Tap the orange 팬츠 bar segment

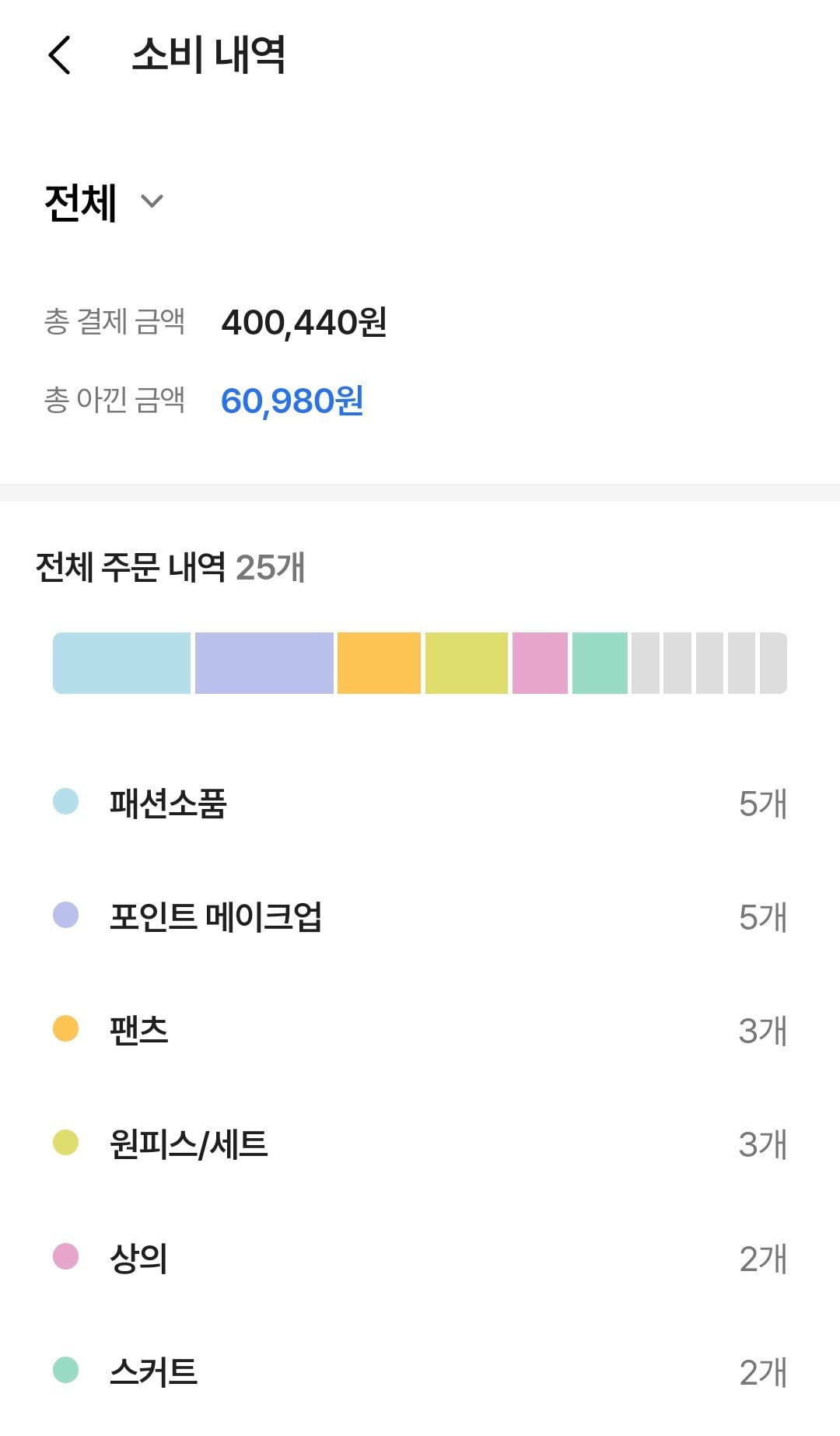379,663
